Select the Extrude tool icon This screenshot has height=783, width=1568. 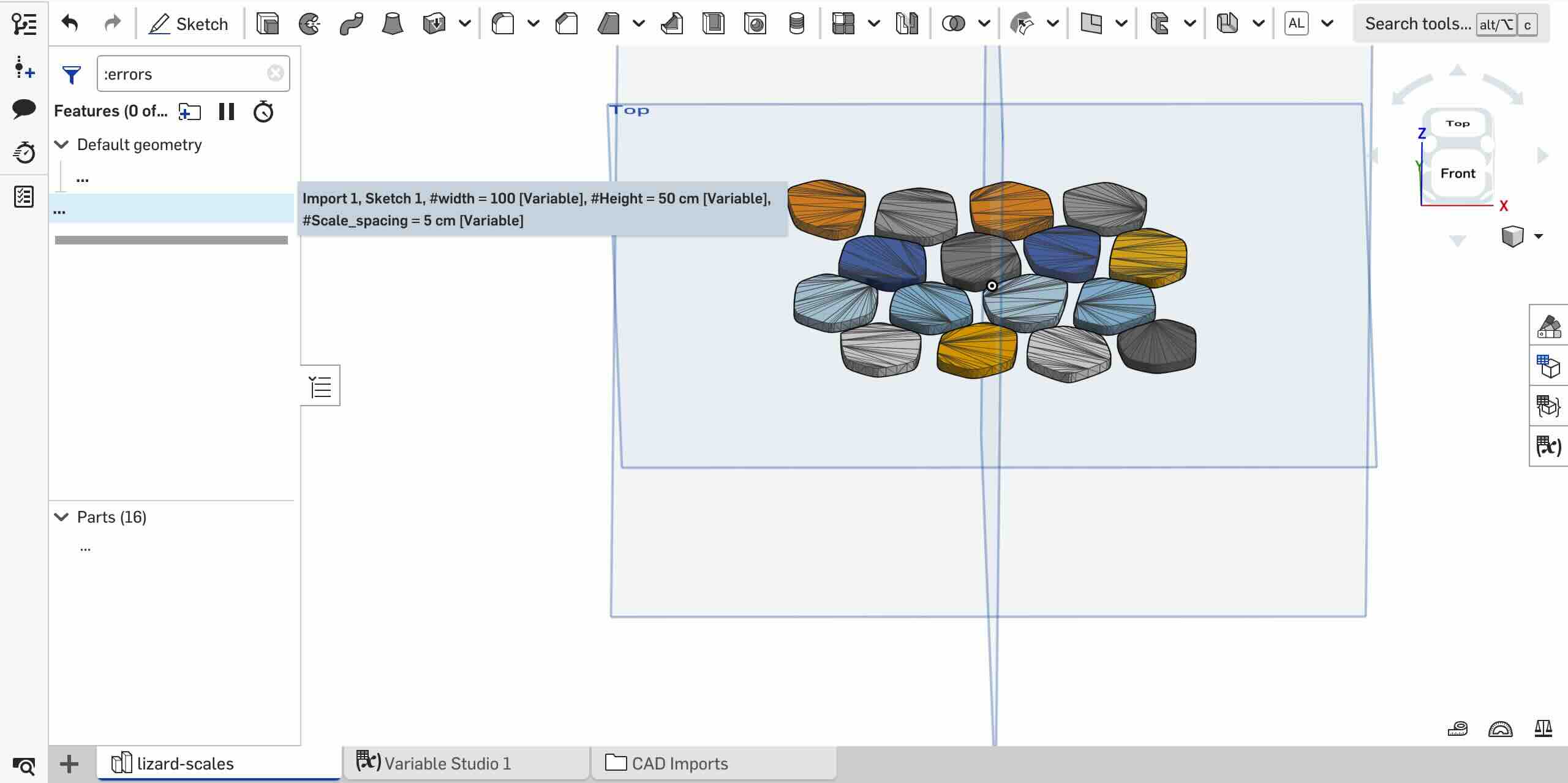[x=268, y=24]
